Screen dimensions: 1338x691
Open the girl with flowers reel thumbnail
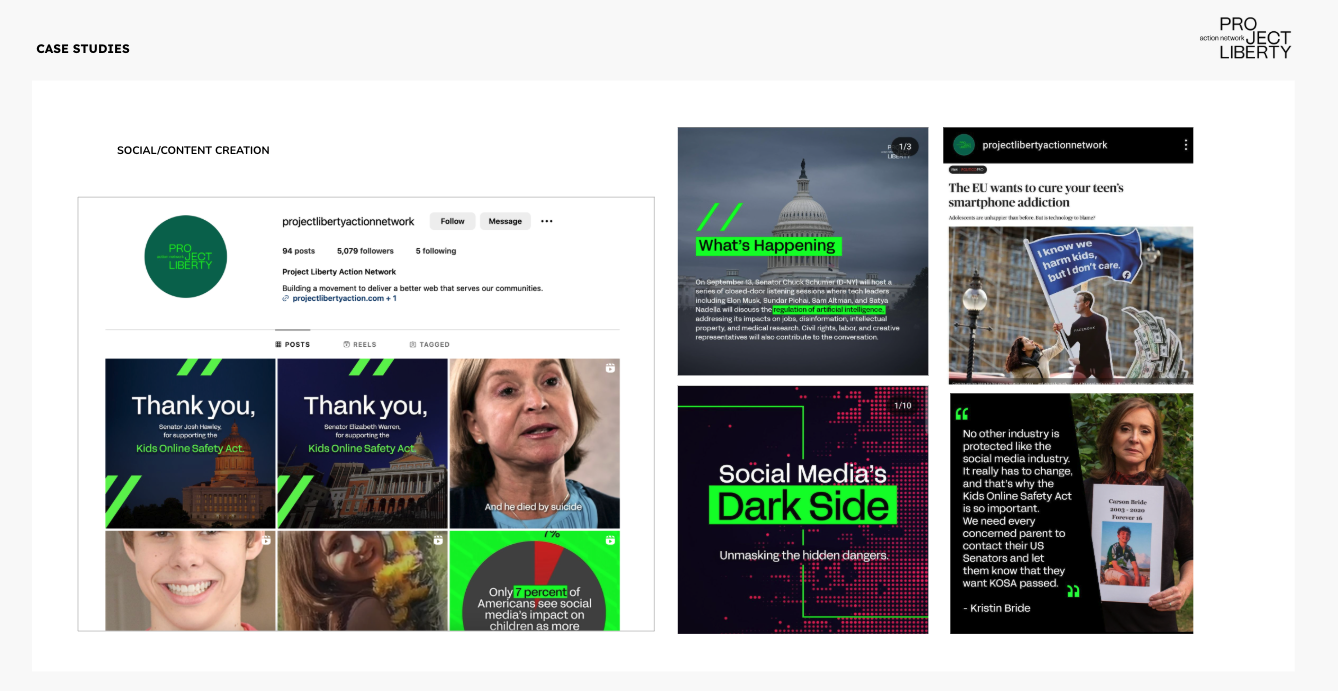click(362, 581)
